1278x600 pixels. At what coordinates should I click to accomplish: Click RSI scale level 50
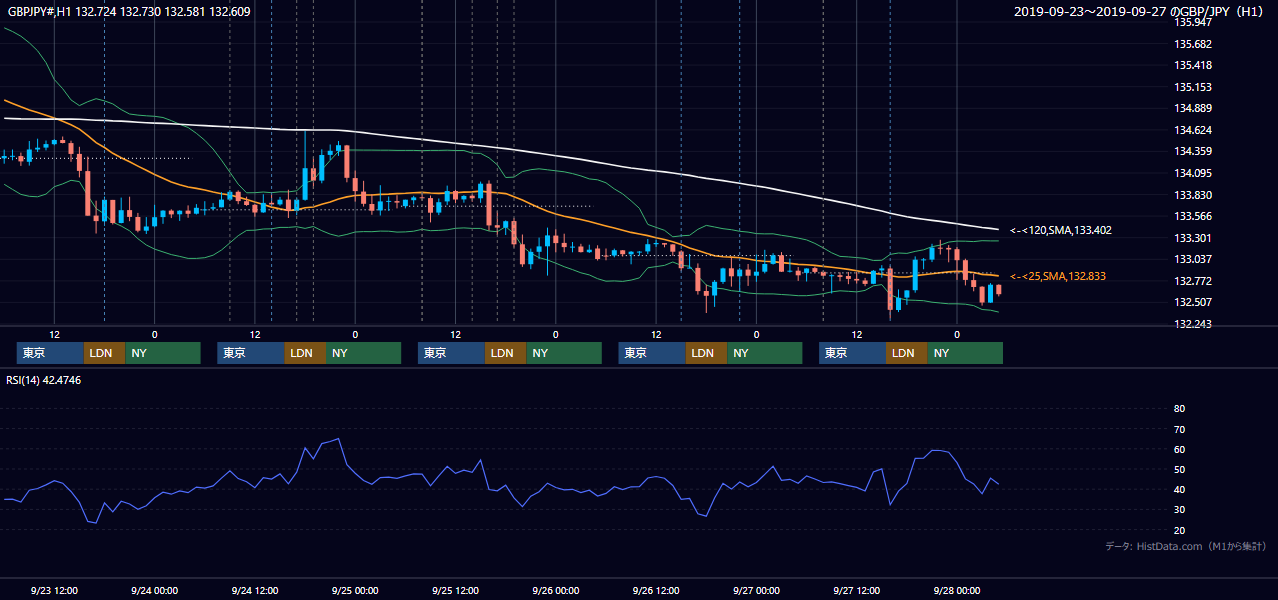1179,469
